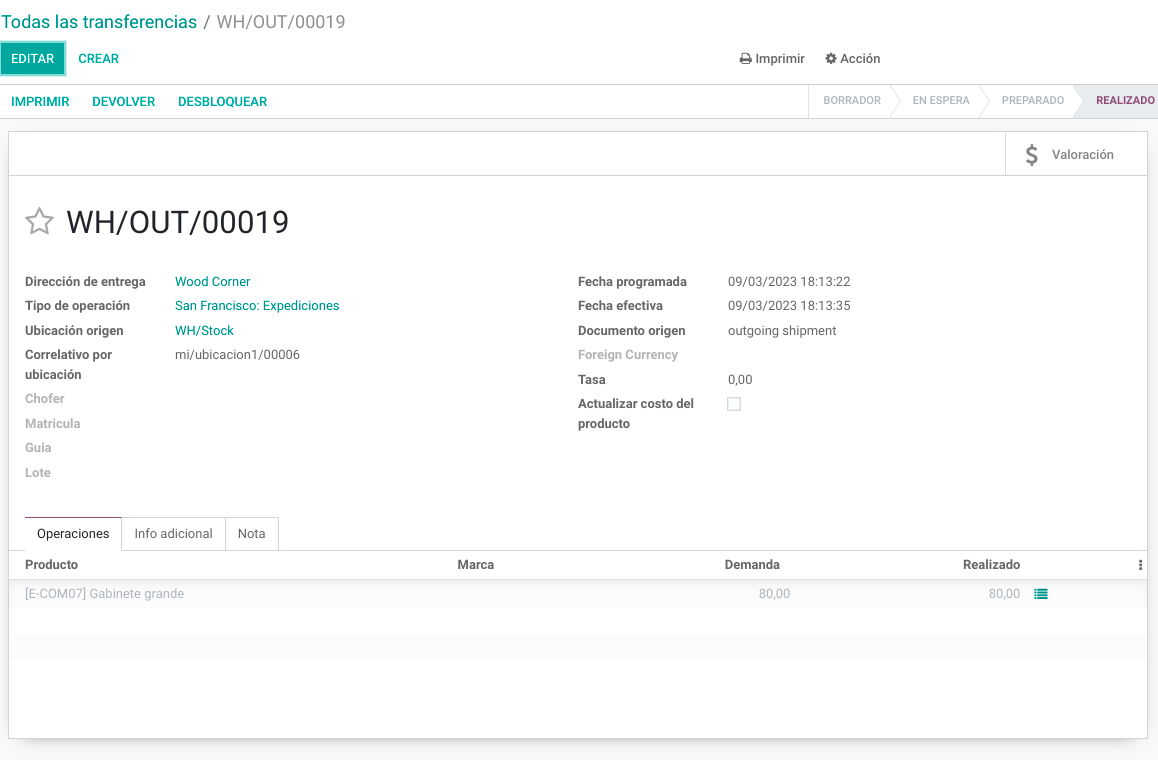Click the Foreign Currency field label
Screen dimensions: 1158x760
tap(628, 355)
